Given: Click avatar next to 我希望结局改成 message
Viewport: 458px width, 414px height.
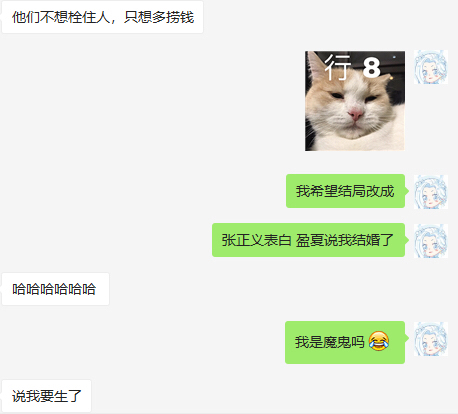Looking at the screenshot, I should point(431,192).
